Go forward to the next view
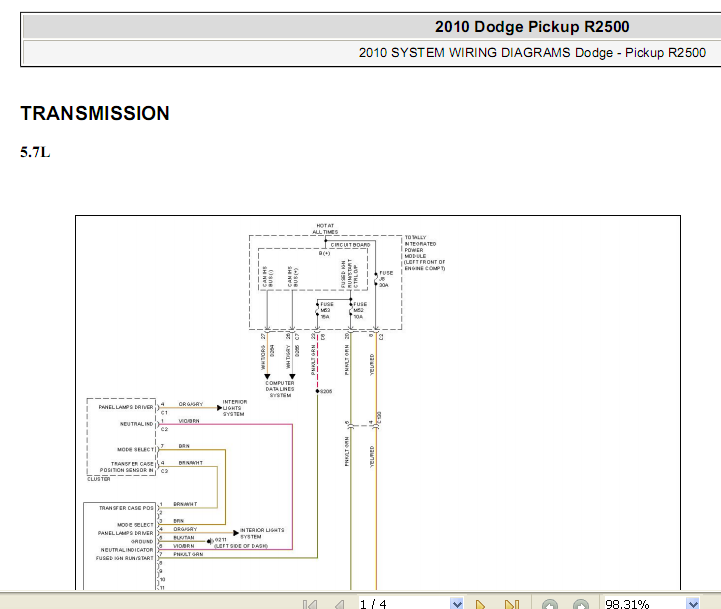Screen dimensions: 721x609 point(580,604)
